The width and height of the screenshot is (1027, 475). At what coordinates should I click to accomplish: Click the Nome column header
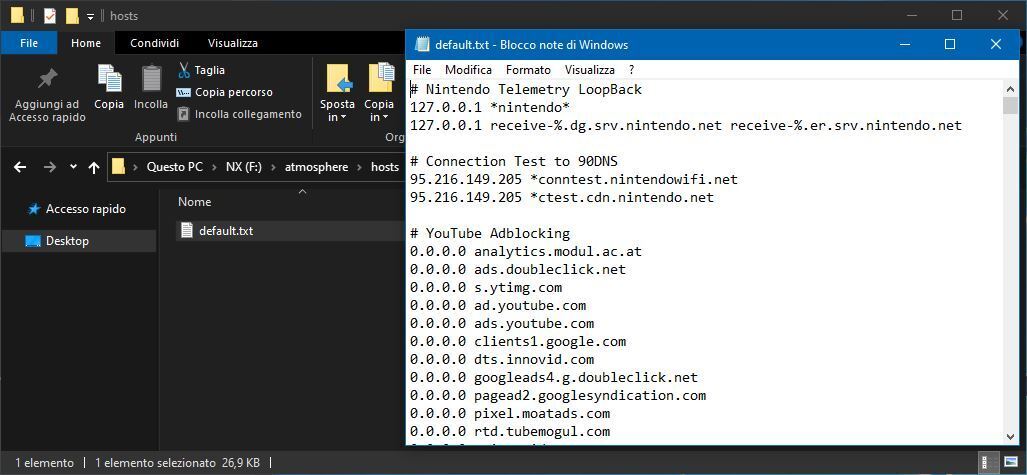pyautogui.click(x=194, y=202)
